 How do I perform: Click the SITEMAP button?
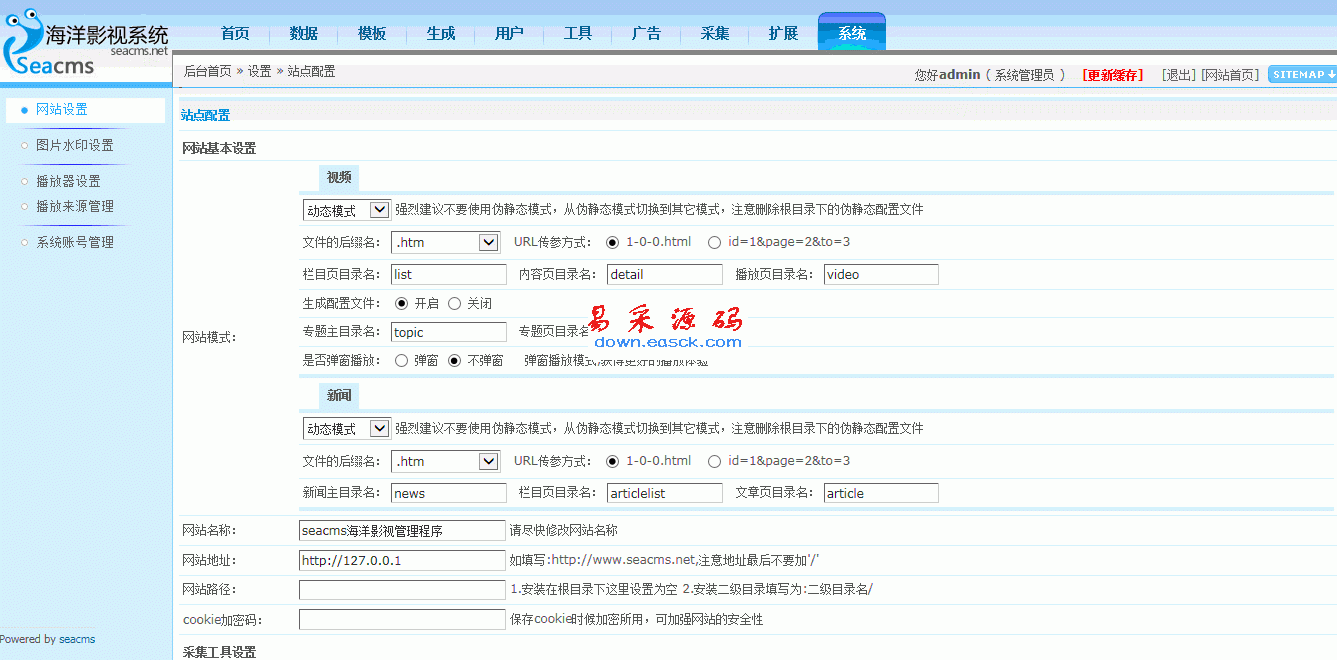(1302, 74)
